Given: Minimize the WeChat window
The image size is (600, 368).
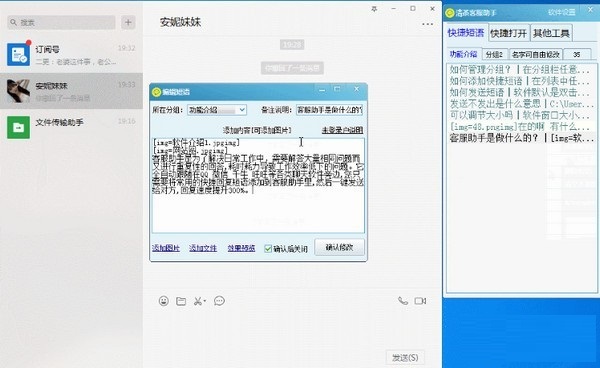Looking at the screenshot, I should 393,8.
